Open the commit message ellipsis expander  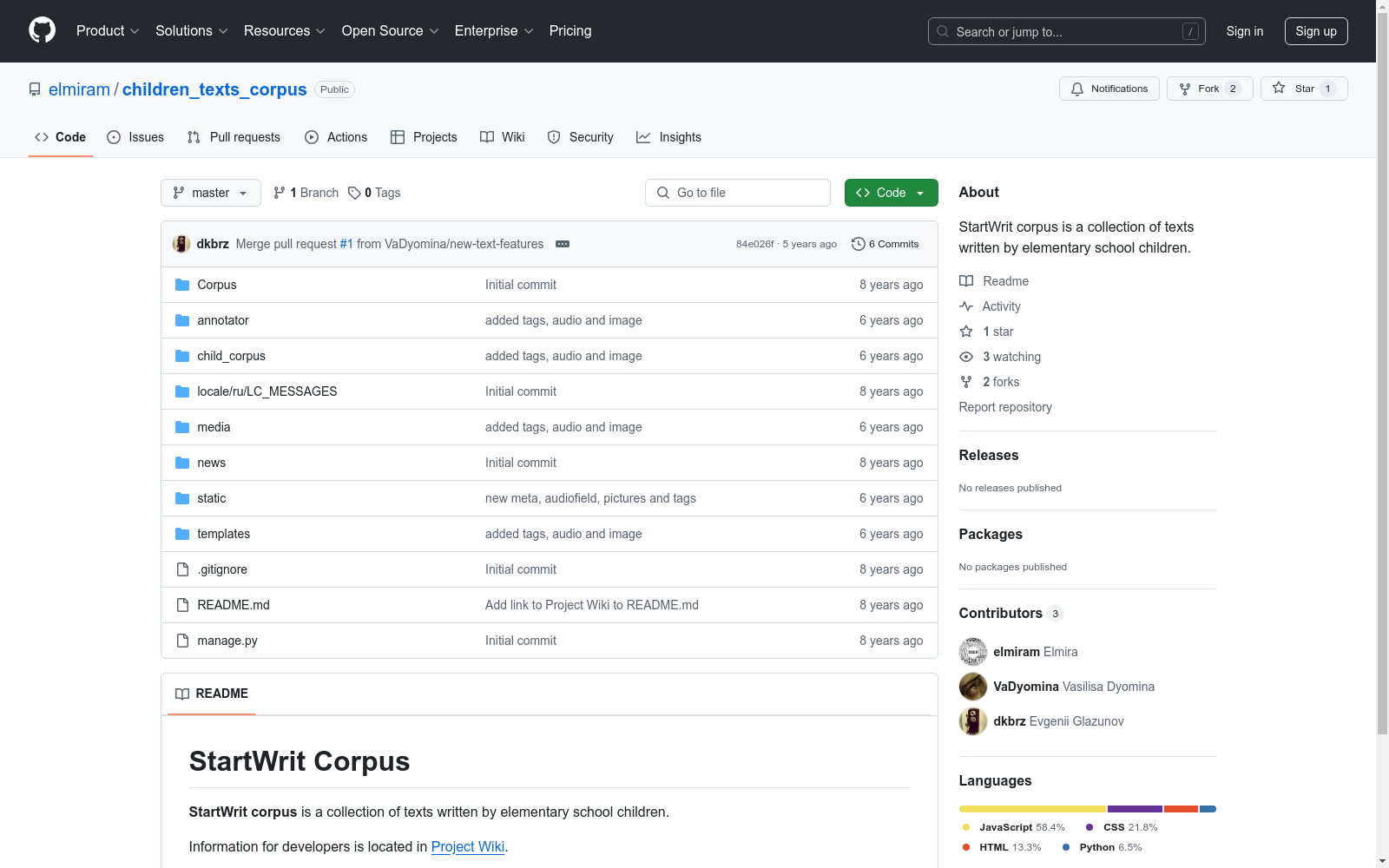click(x=563, y=244)
